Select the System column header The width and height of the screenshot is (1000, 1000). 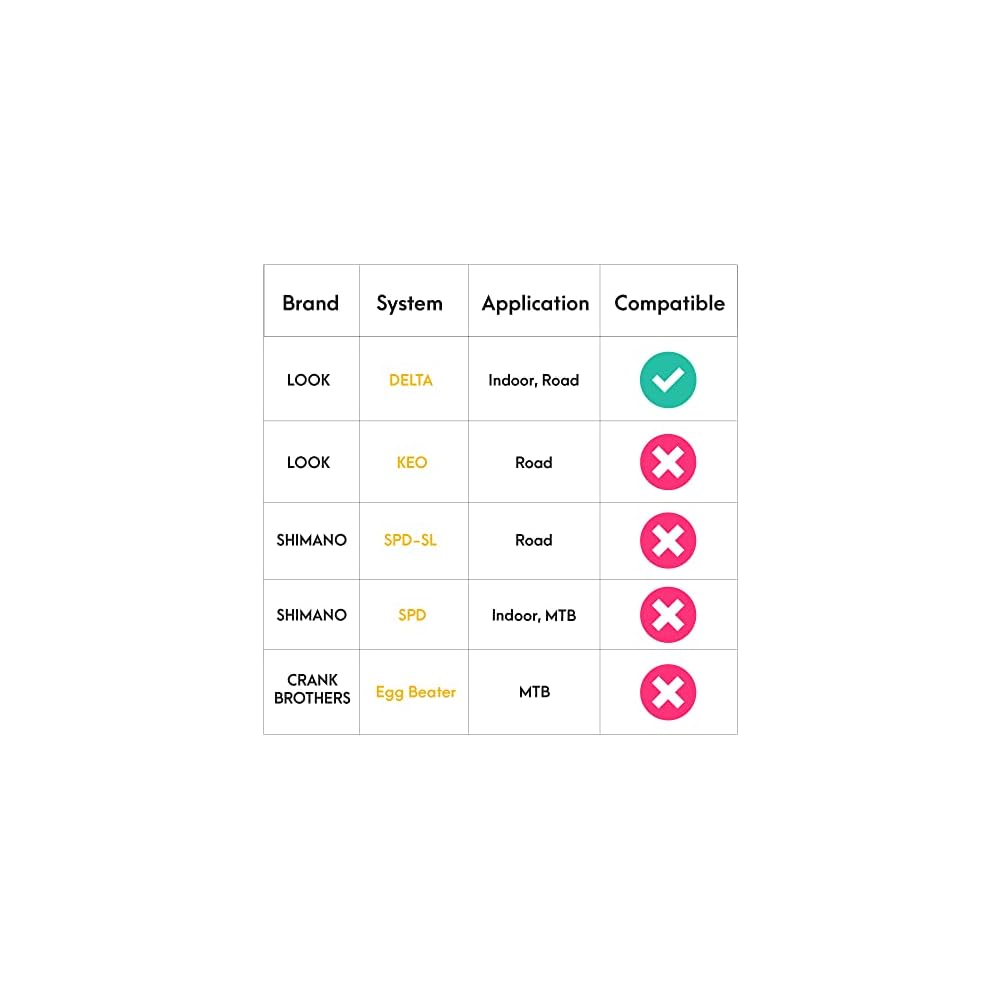click(x=409, y=303)
